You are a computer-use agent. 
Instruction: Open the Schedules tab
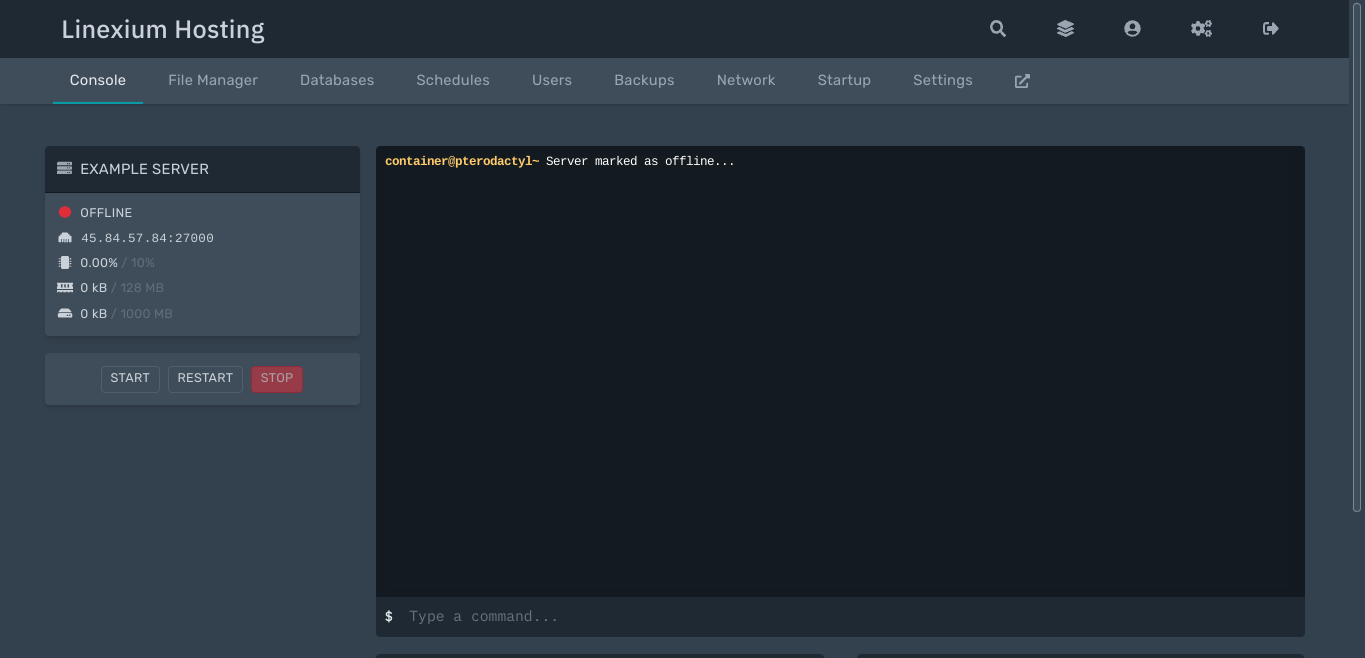453,80
